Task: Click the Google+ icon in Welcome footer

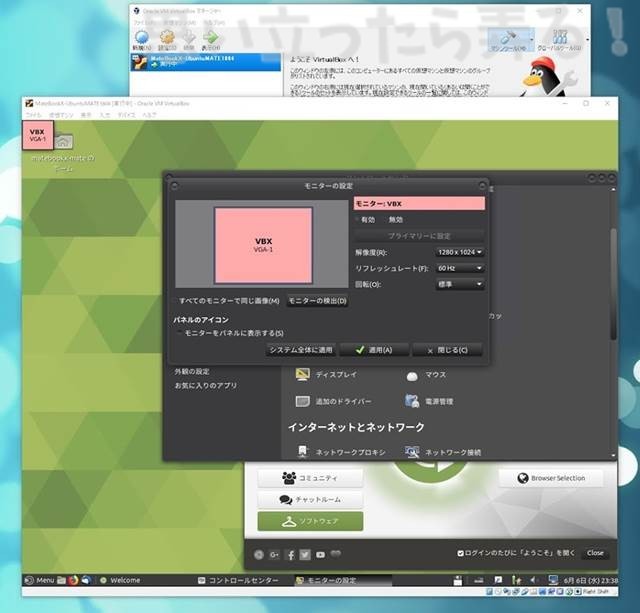Action: click(x=274, y=554)
